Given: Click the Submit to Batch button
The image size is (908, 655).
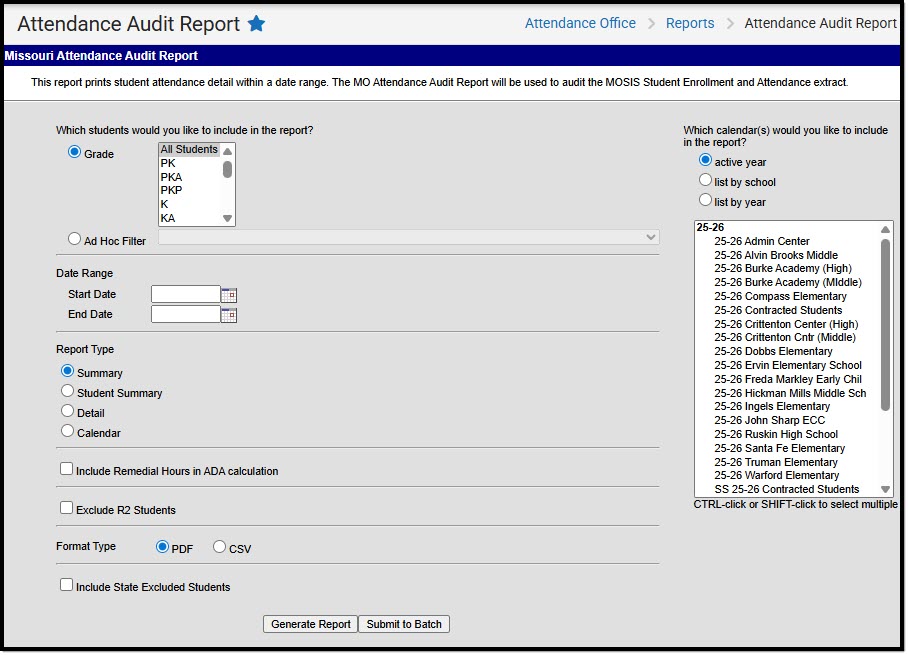Looking at the screenshot, I should [x=404, y=623].
